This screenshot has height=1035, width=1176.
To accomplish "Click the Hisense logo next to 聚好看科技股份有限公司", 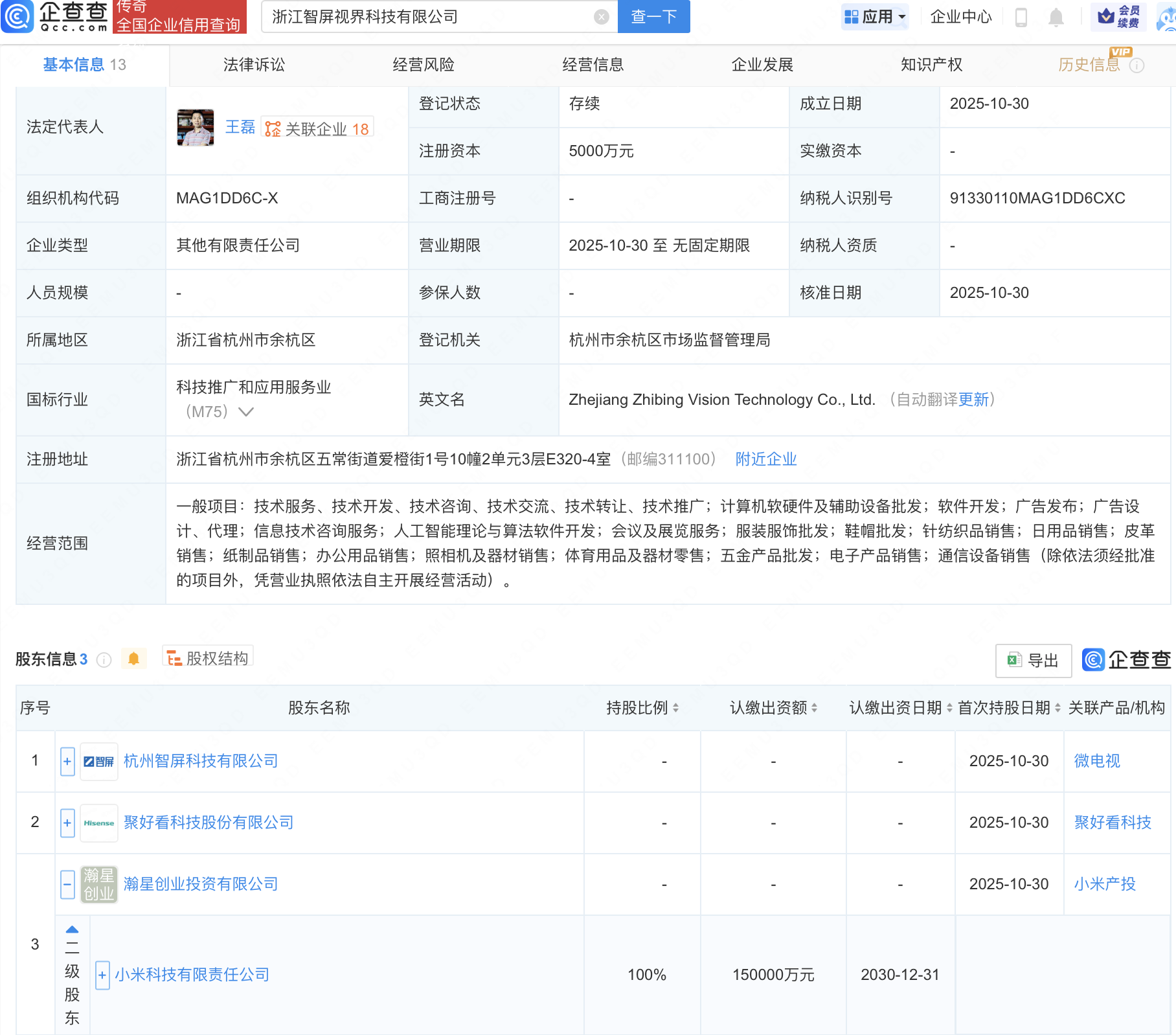I will tap(98, 823).
